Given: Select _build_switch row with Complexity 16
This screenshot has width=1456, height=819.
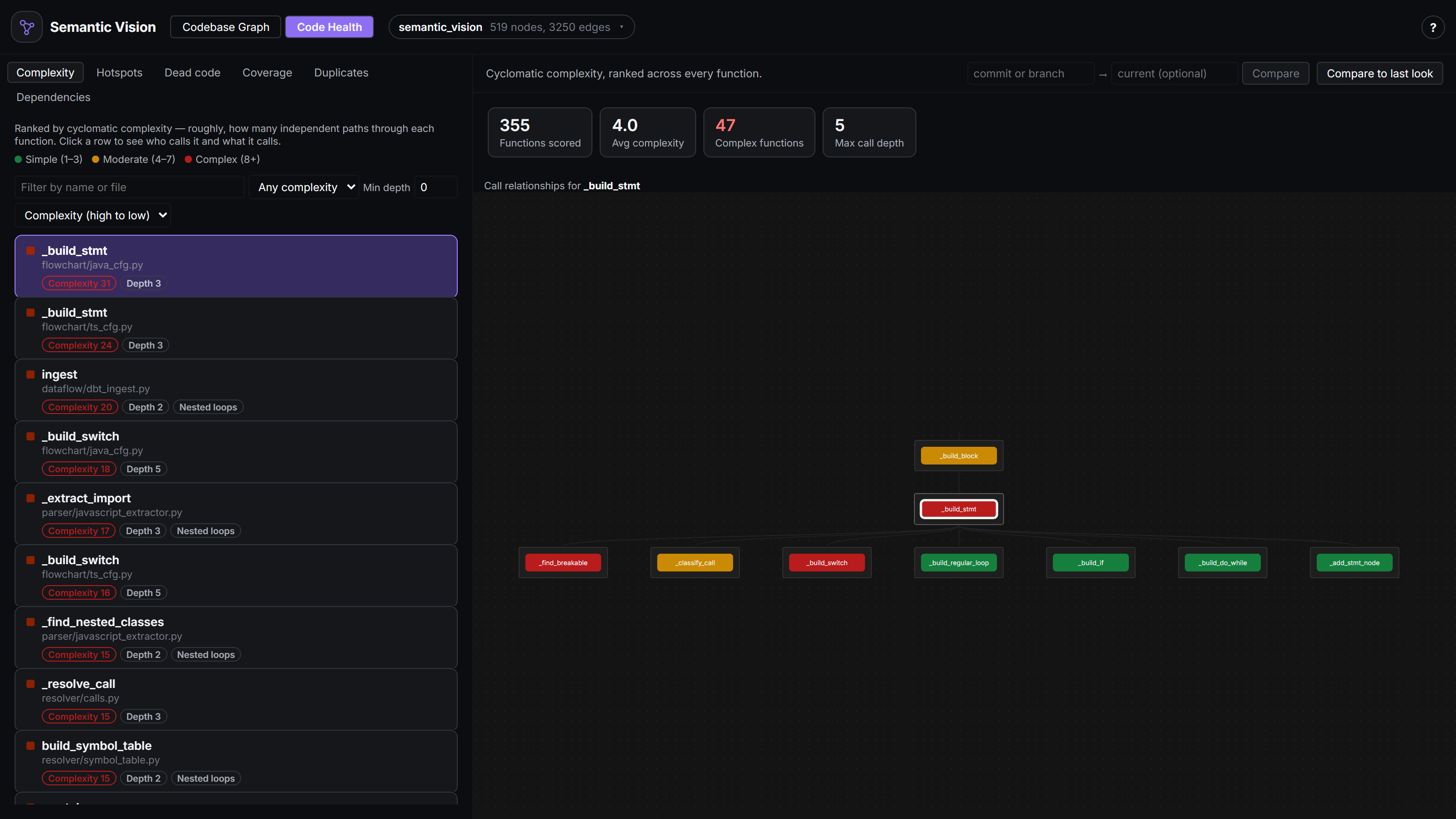Looking at the screenshot, I should pyautogui.click(x=236, y=576).
